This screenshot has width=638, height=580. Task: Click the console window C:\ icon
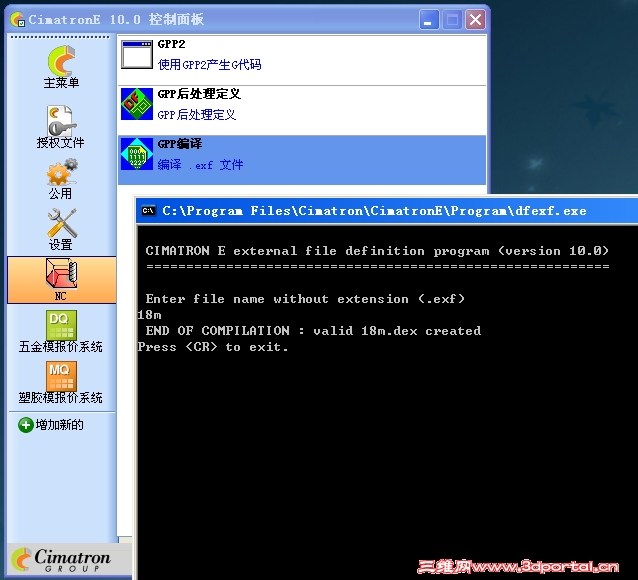[149, 210]
